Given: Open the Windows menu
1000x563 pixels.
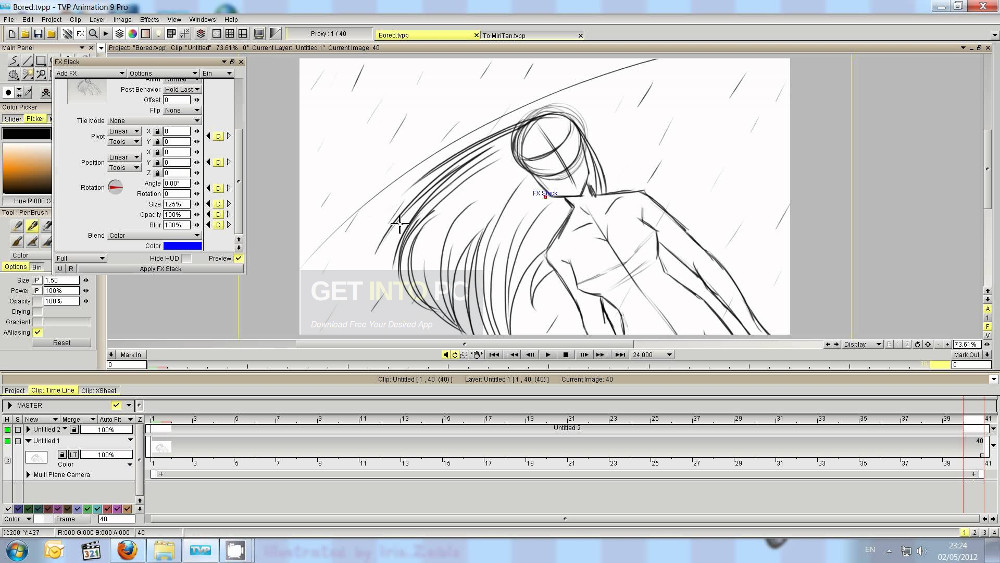Looking at the screenshot, I should tap(202, 19).
